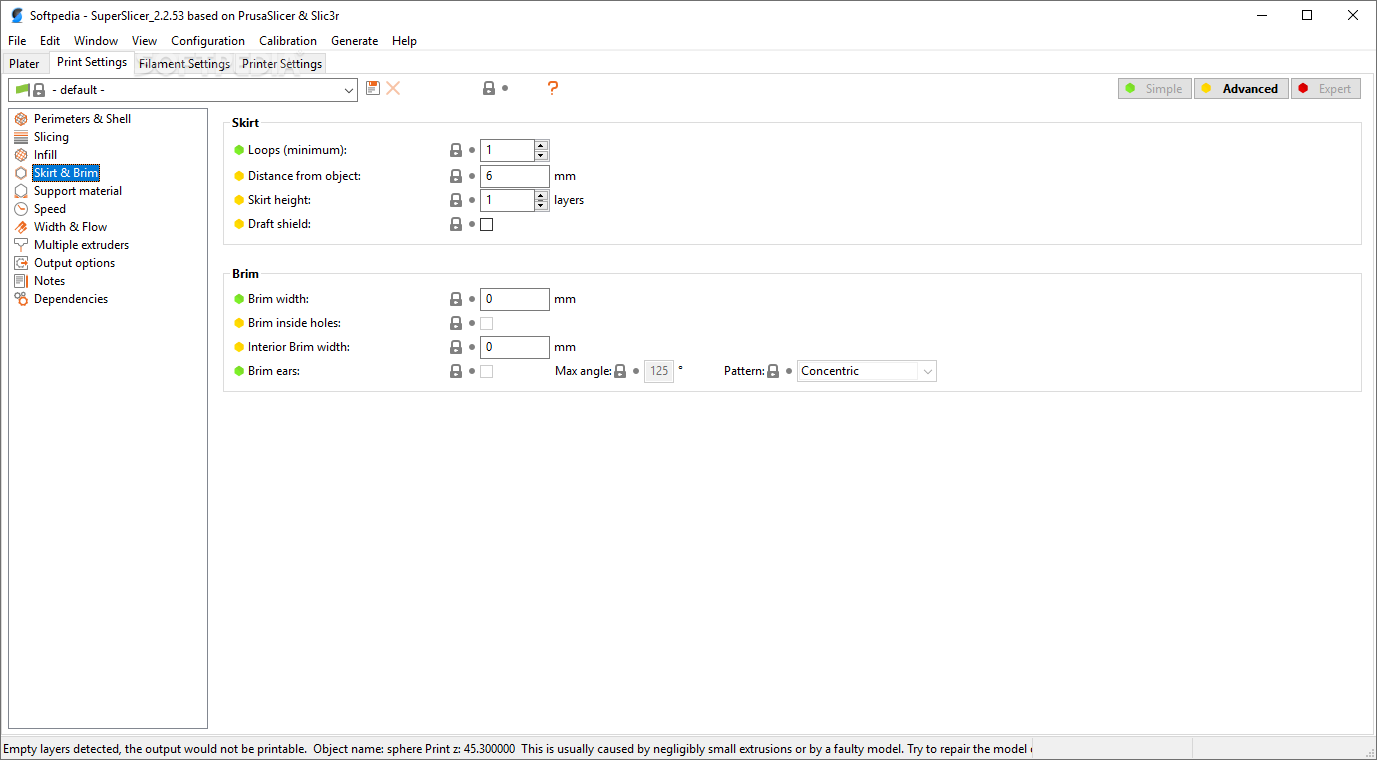This screenshot has height=760, width=1377.
Task: Decrease Loops (minimum) with down arrow
Action: pos(541,155)
